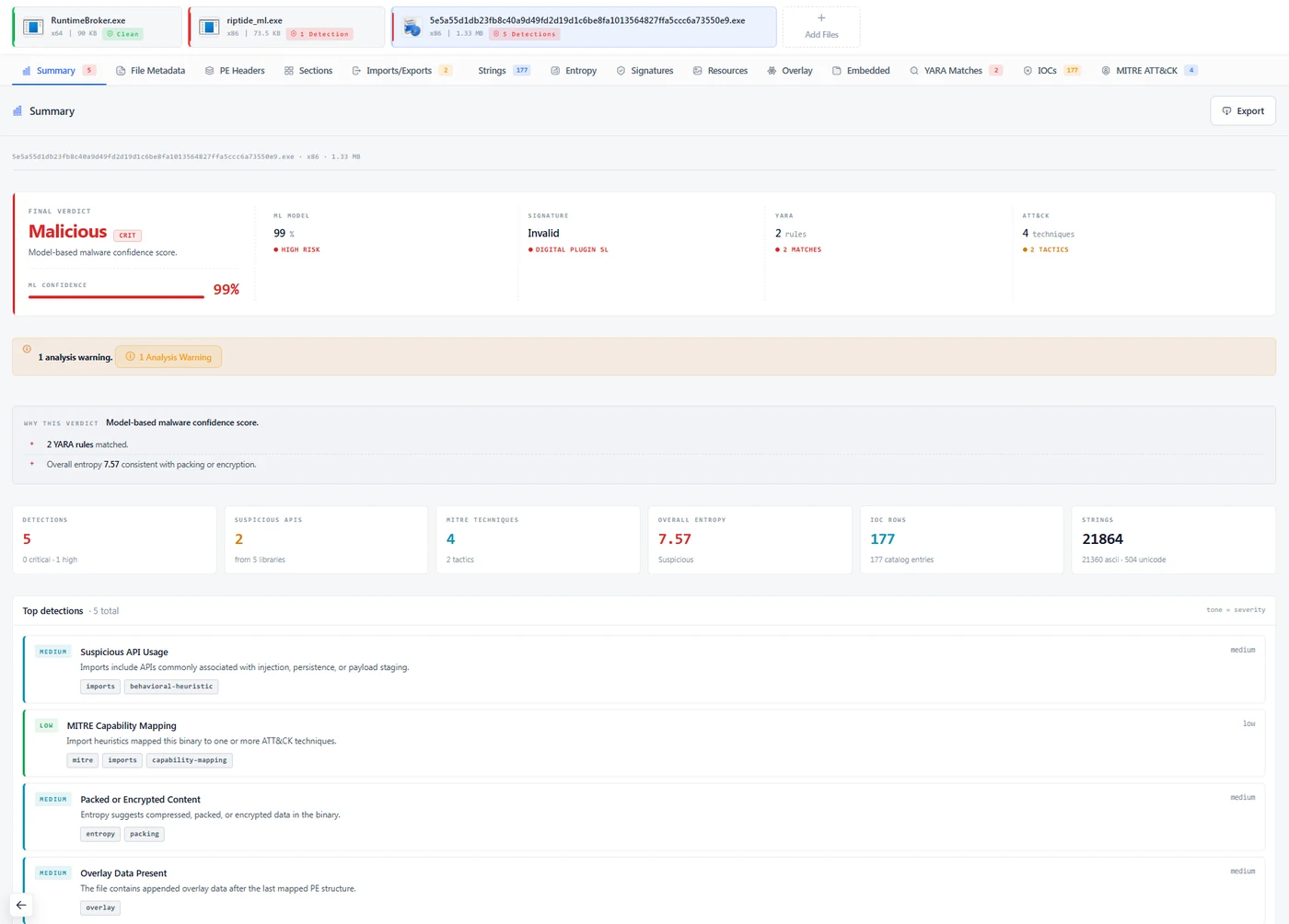Click the capability-mapping tag

click(190, 760)
